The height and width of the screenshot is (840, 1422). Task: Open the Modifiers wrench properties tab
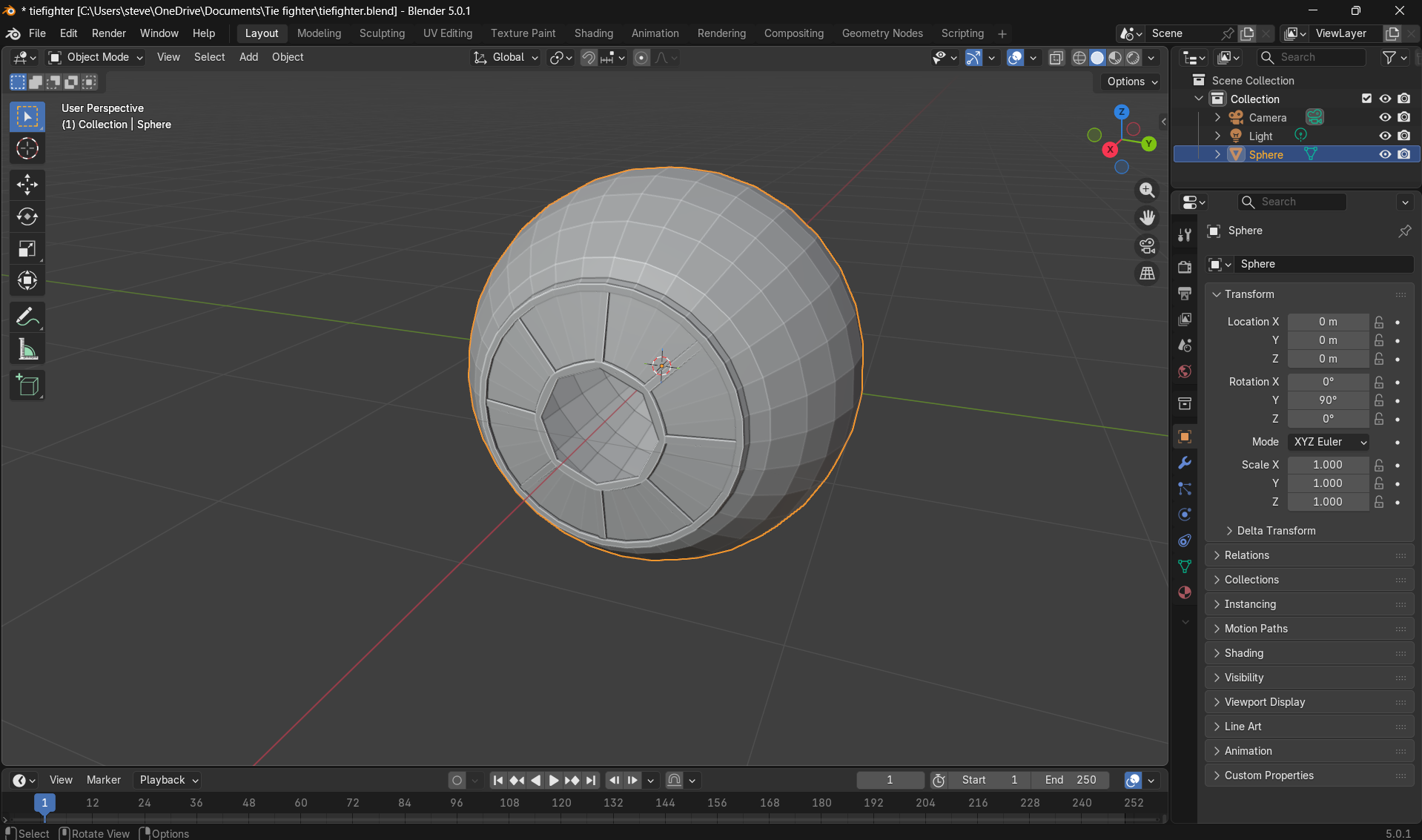click(1185, 463)
